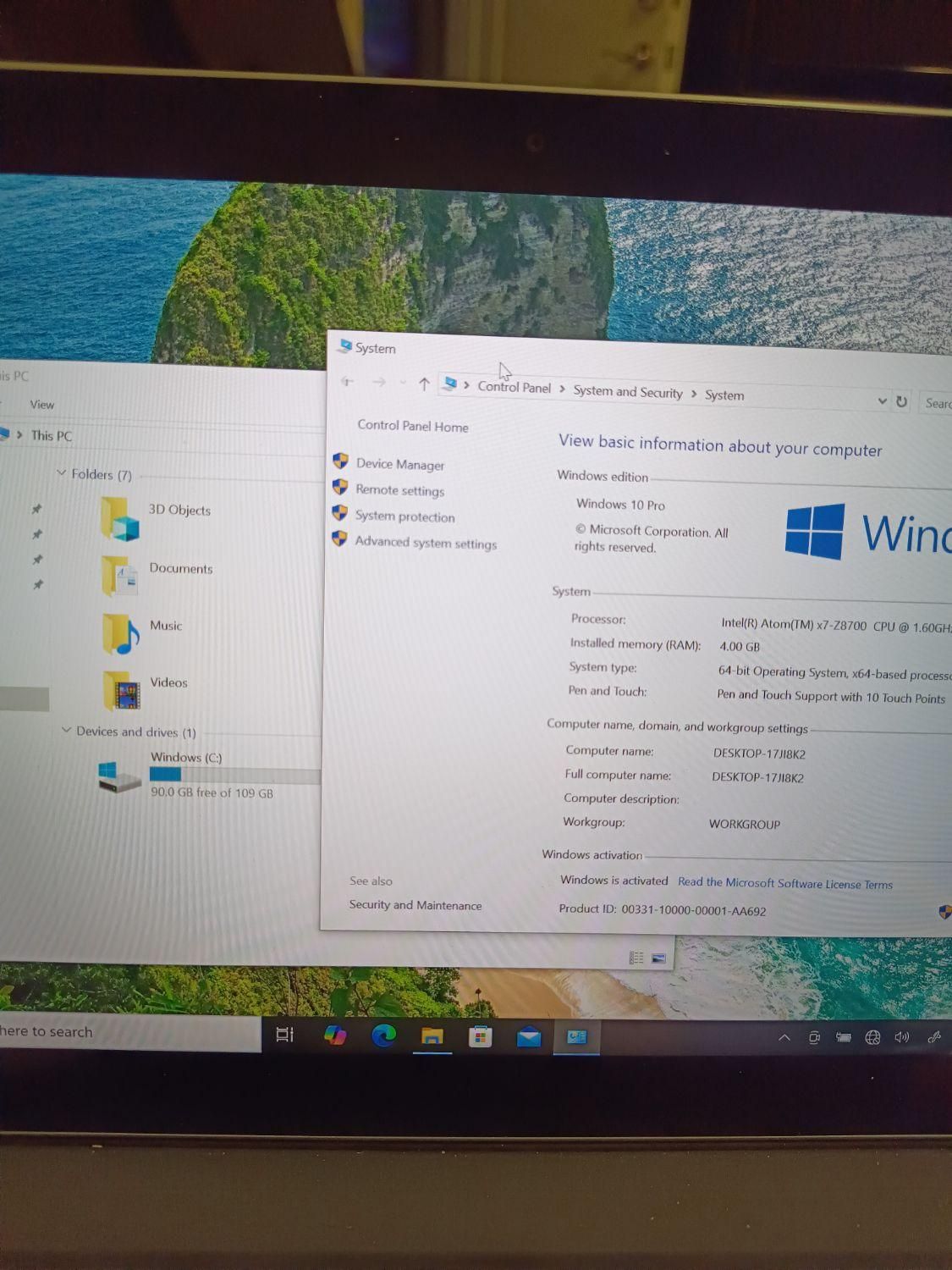The image size is (952, 1270).
Task: Click the Windows logo in System window
Action: [x=815, y=531]
